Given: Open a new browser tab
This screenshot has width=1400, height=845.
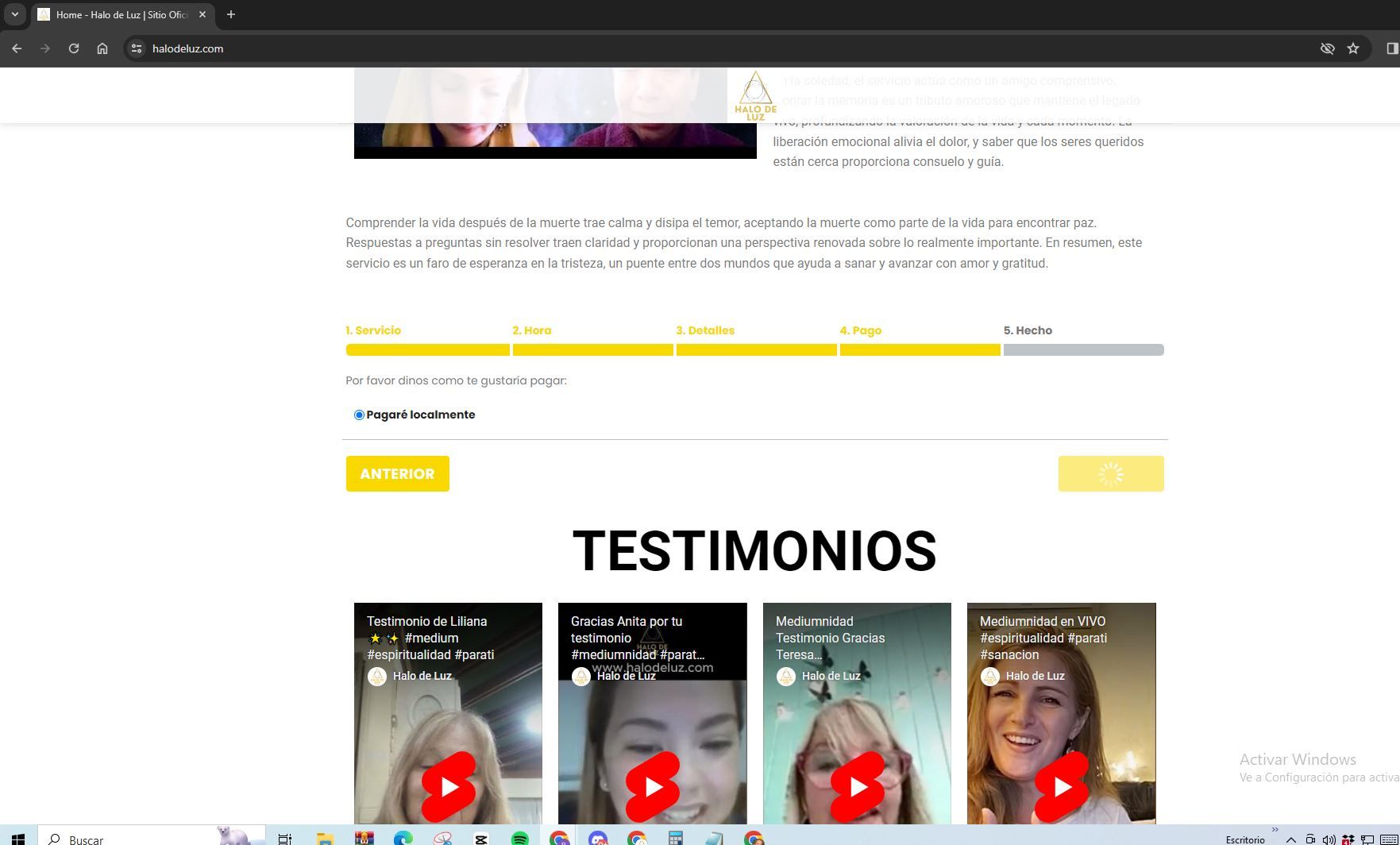Looking at the screenshot, I should pyautogui.click(x=231, y=14).
